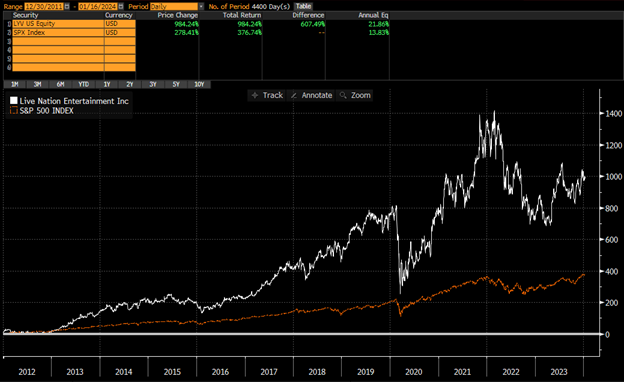Select the 3Y range tab
624x382 pixels.
153,84
